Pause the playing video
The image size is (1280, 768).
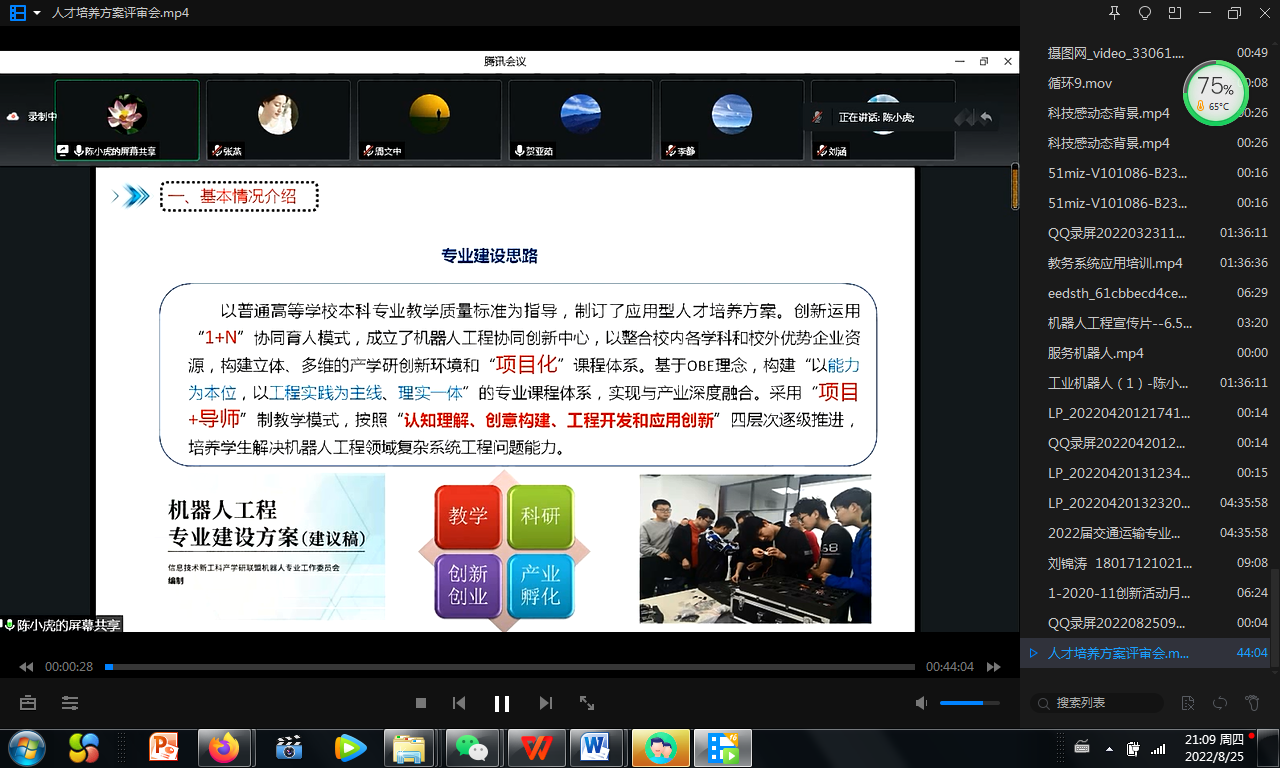[502, 703]
